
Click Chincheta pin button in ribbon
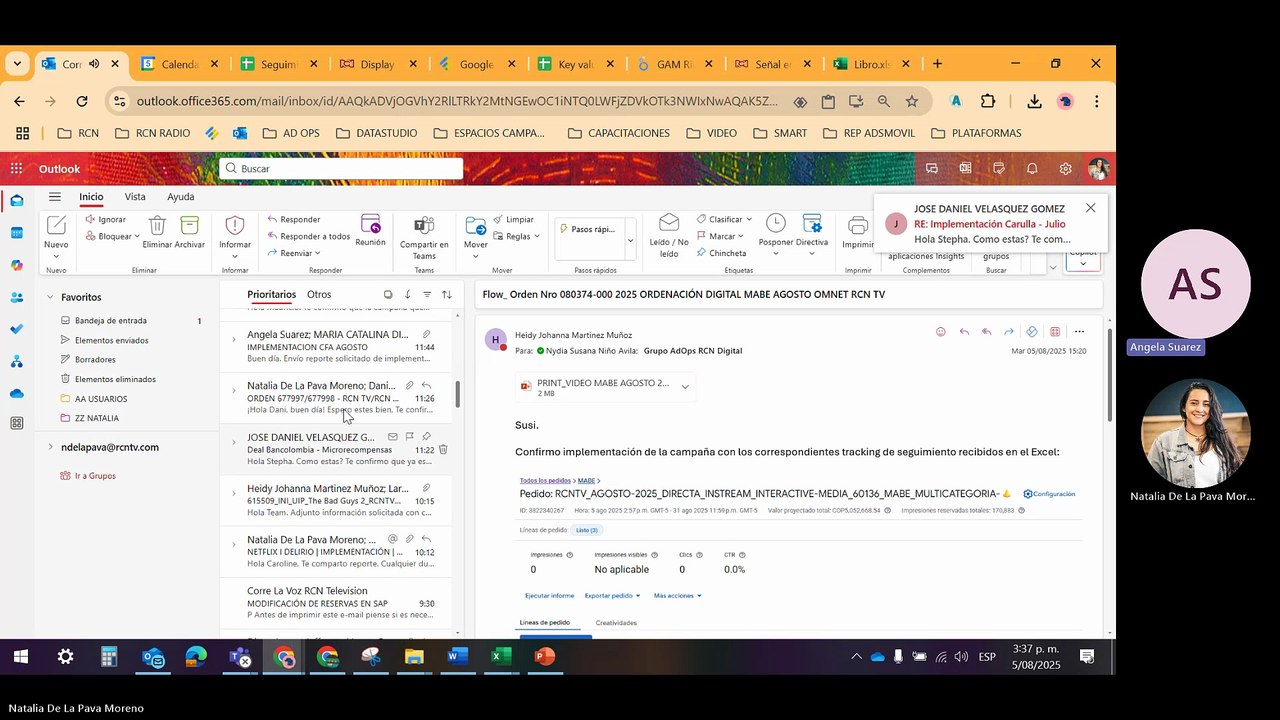pos(720,253)
